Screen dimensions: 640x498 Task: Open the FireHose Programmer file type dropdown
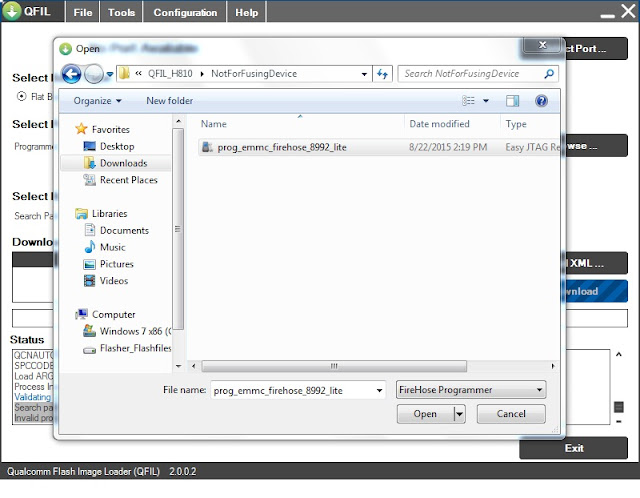(x=471, y=390)
